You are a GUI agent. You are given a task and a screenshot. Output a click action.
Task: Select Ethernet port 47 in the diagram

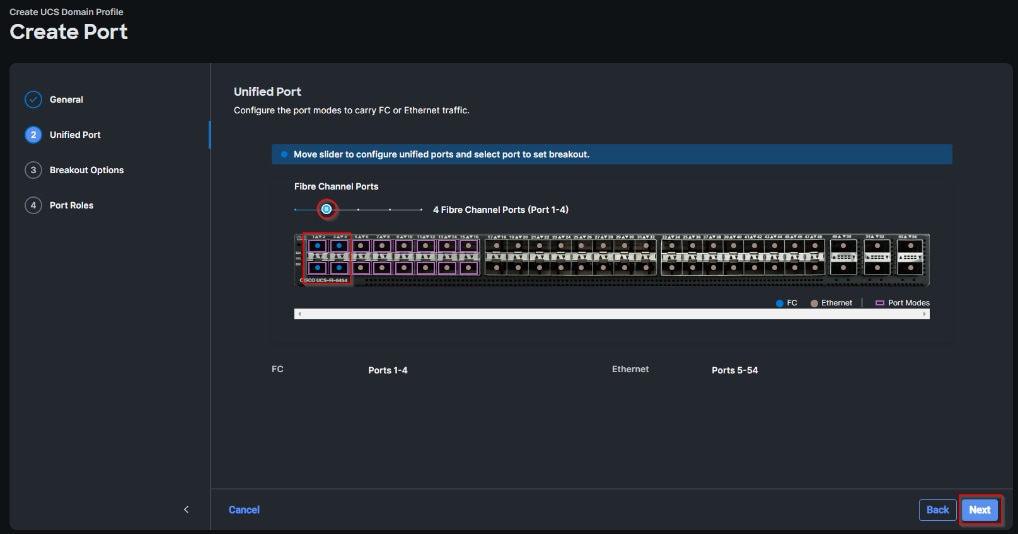coord(815,246)
